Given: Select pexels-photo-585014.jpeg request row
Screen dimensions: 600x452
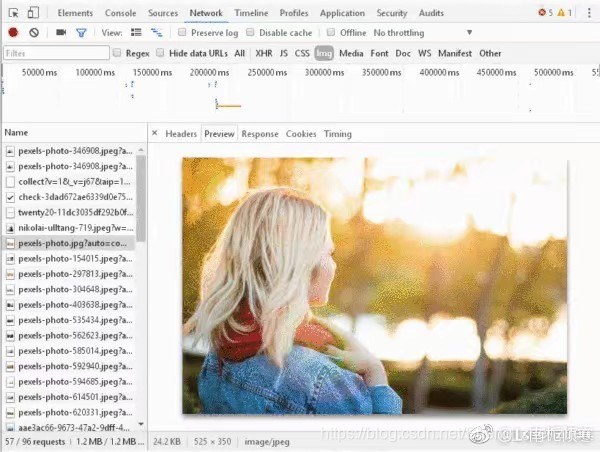Looking at the screenshot, I should click(x=69, y=351).
